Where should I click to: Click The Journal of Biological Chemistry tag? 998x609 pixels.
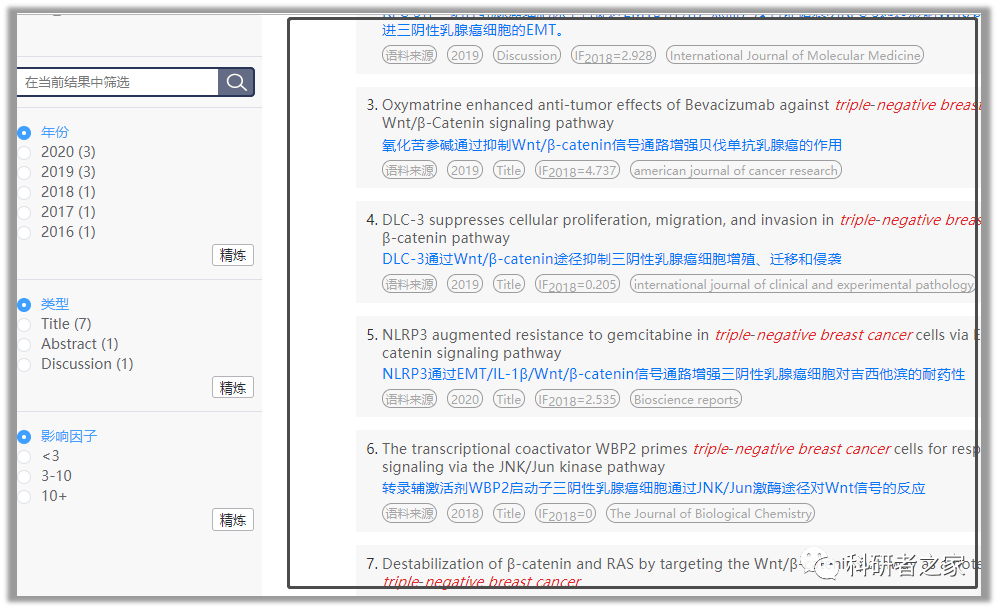(710, 514)
